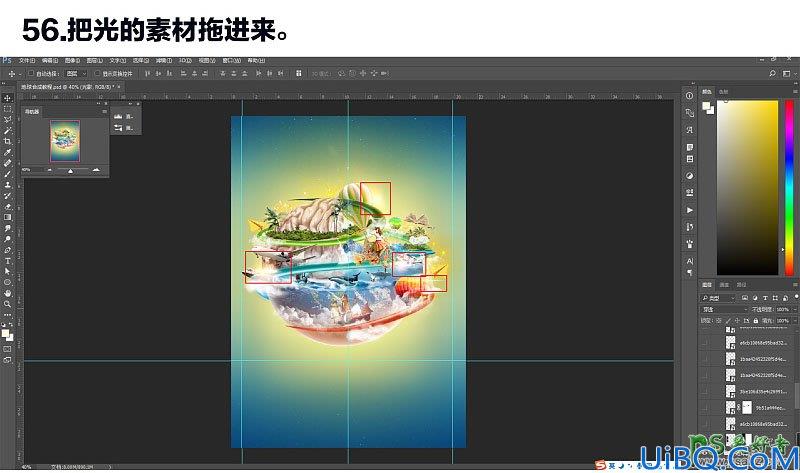800x473 pixels.
Task: Open the opacity dropdown arrow
Action: 796,309
